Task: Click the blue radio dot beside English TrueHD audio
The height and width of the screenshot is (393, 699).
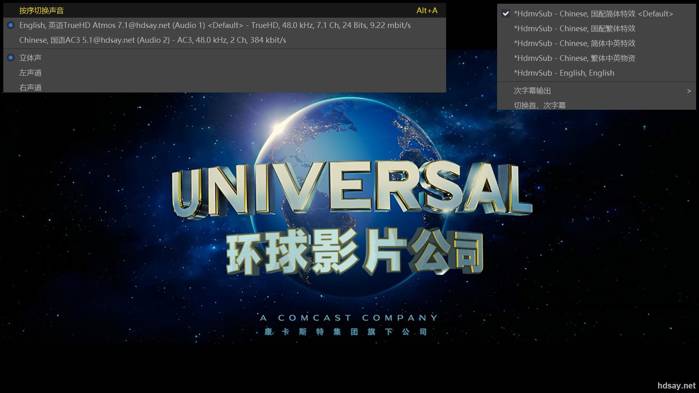Action: point(11,25)
